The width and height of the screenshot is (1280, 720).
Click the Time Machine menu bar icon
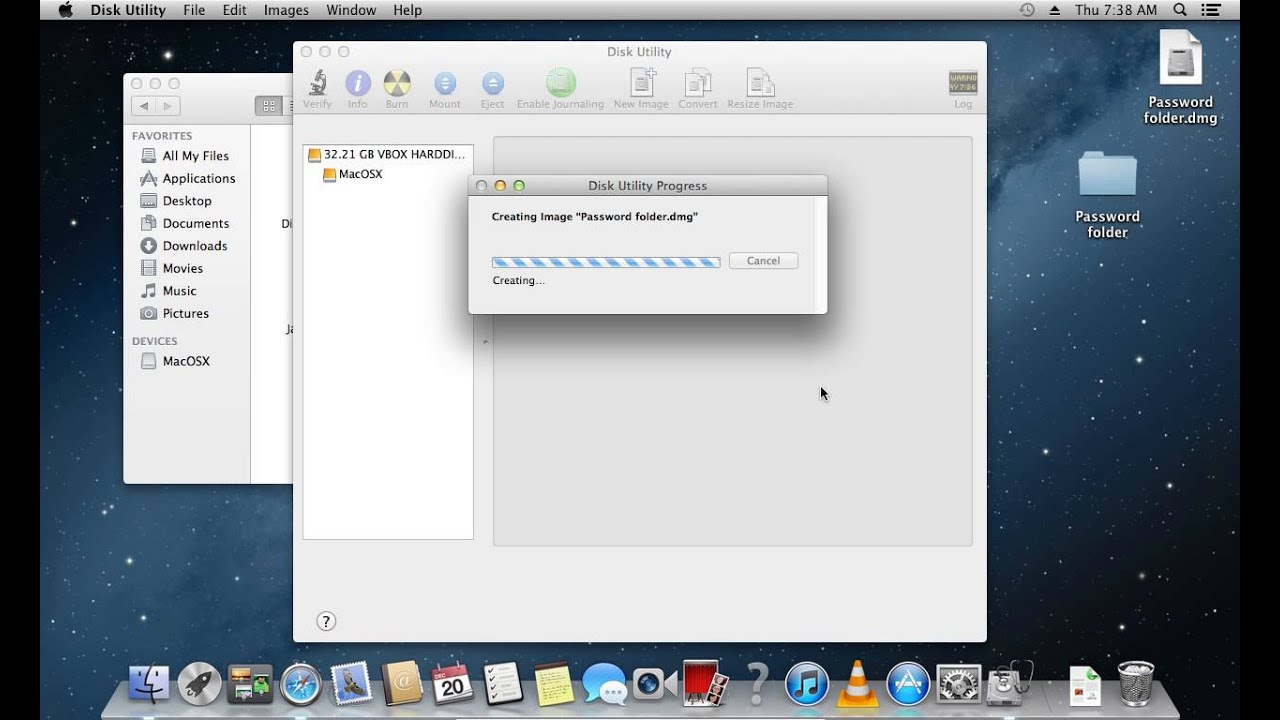(1027, 10)
